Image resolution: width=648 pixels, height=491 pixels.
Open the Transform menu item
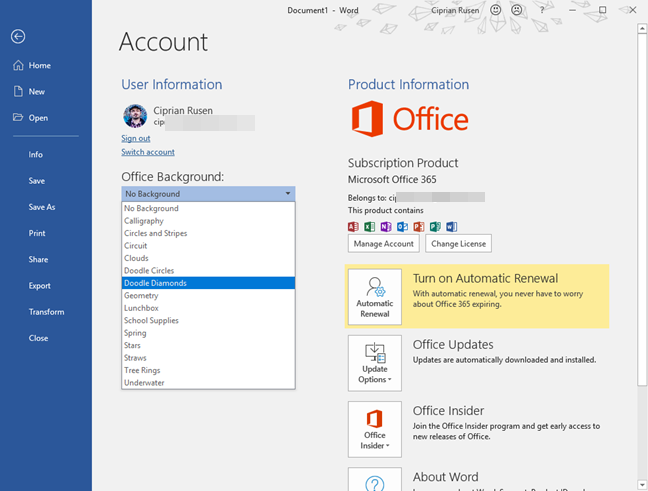(46, 312)
